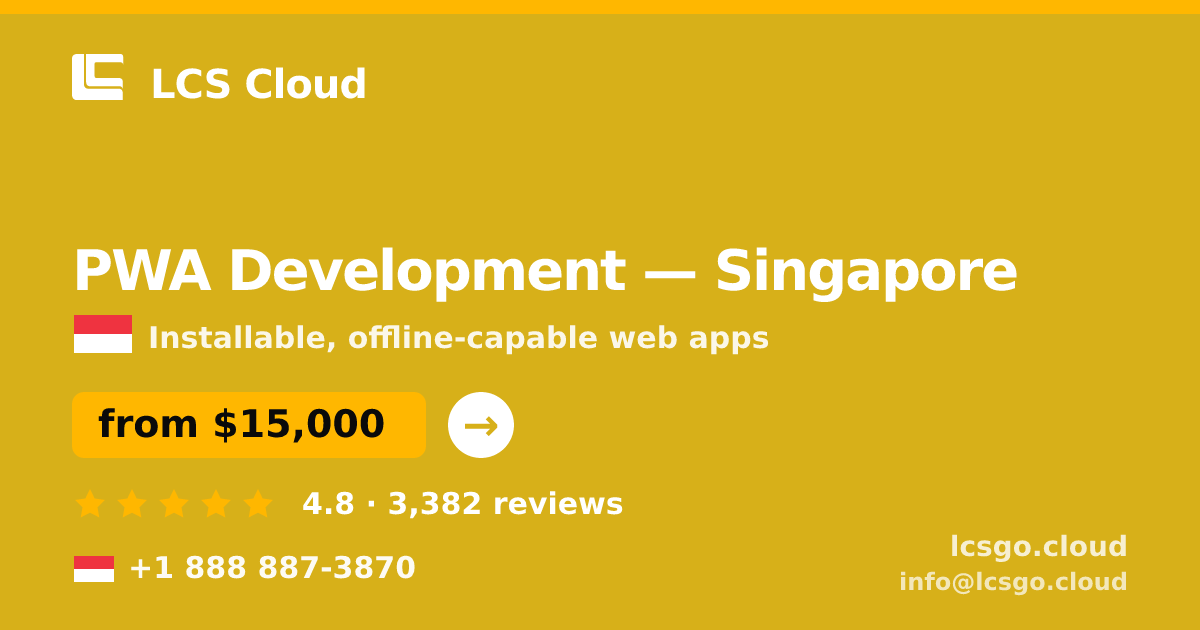
Task: Click the flag icon beside the phone number
Action: [x=94, y=569]
